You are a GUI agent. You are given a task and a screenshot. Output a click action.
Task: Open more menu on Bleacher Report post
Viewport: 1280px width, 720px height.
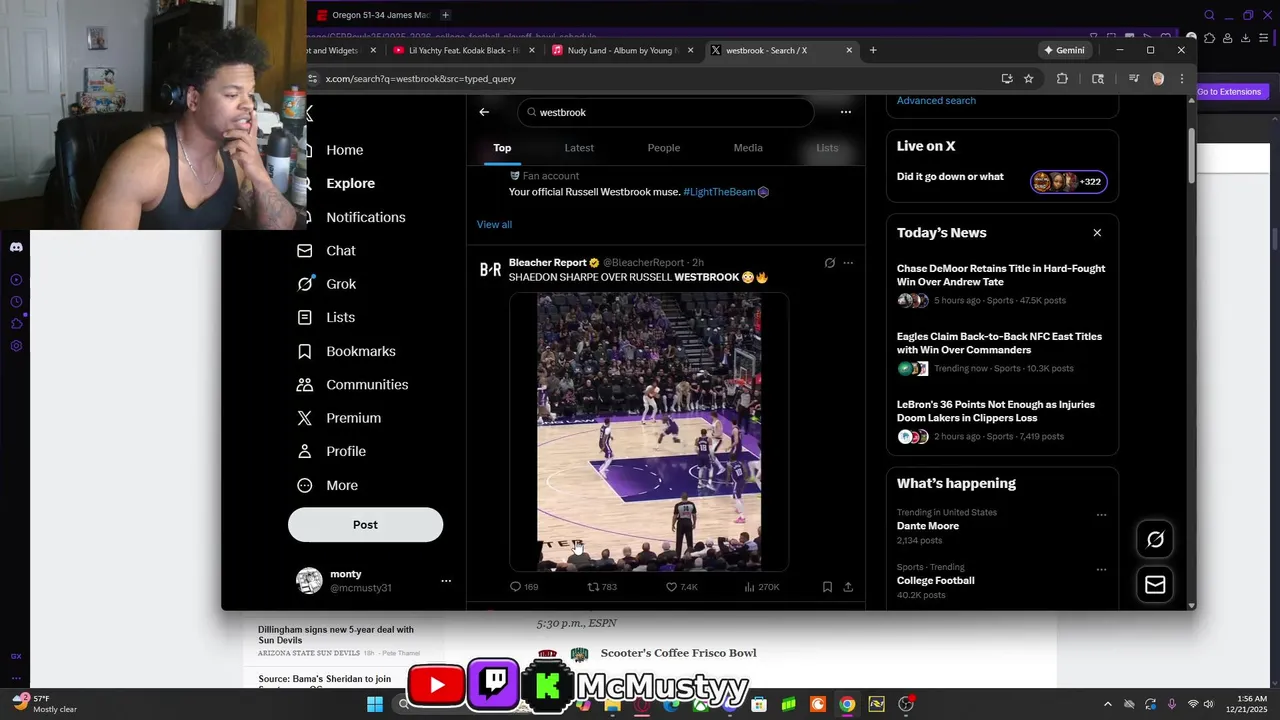[848, 263]
